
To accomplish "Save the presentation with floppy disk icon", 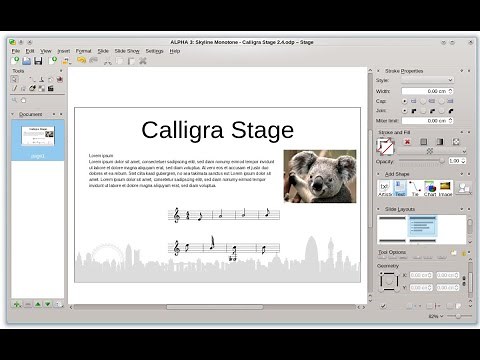I will coord(38,61).
